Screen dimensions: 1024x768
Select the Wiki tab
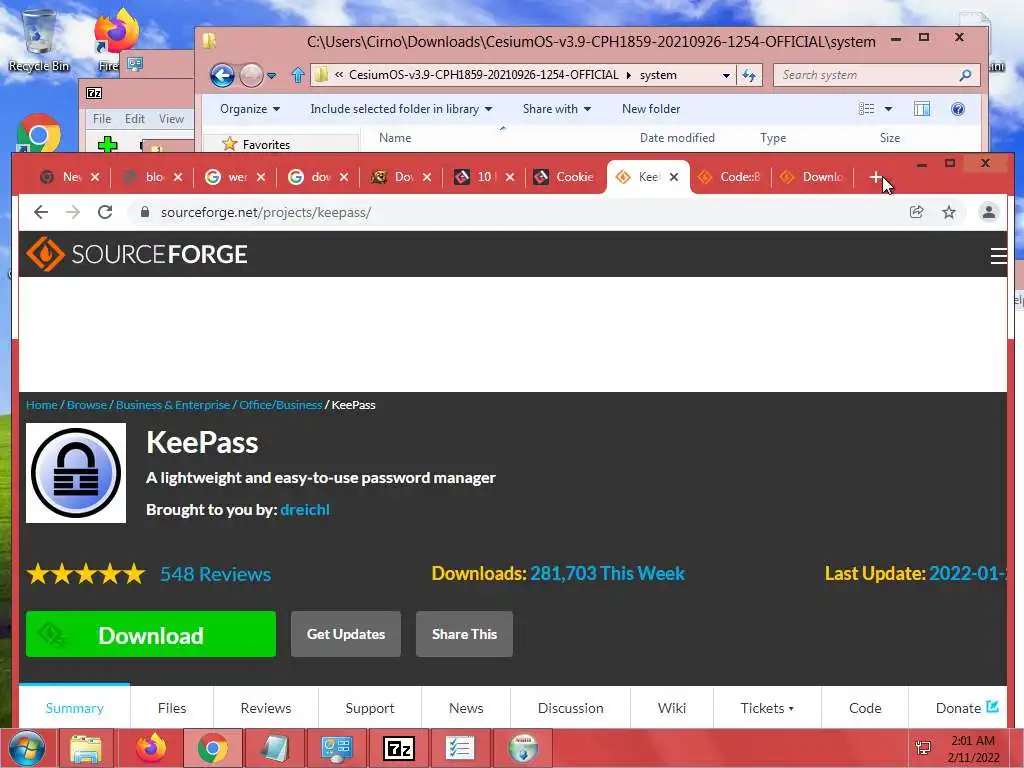pyautogui.click(x=672, y=708)
